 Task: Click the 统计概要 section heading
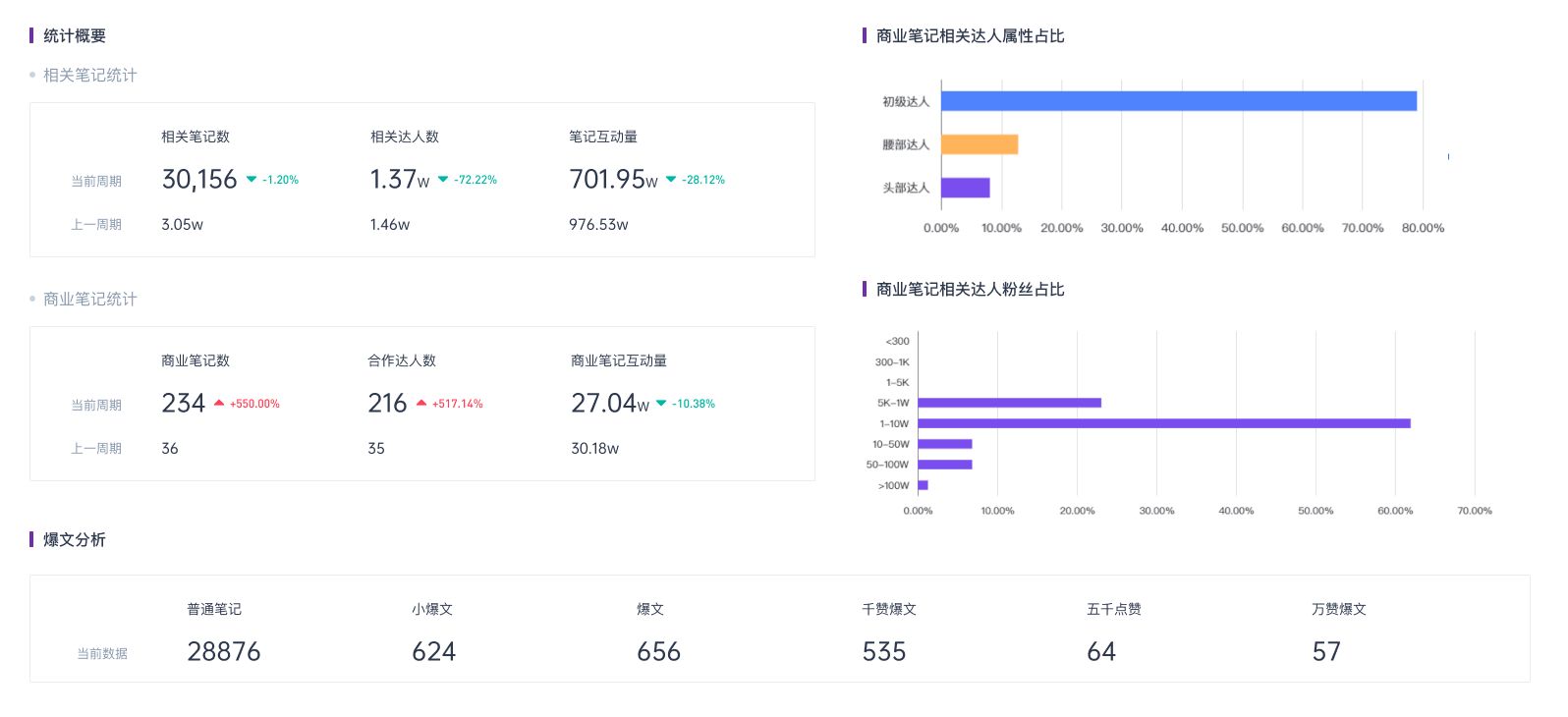coord(75,36)
